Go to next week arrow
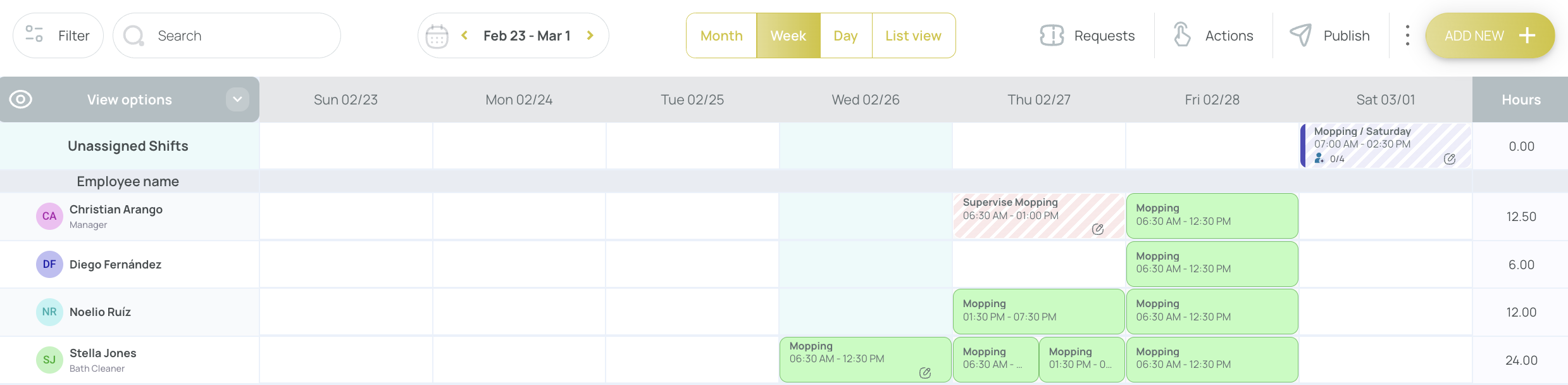 [x=590, y=35]
